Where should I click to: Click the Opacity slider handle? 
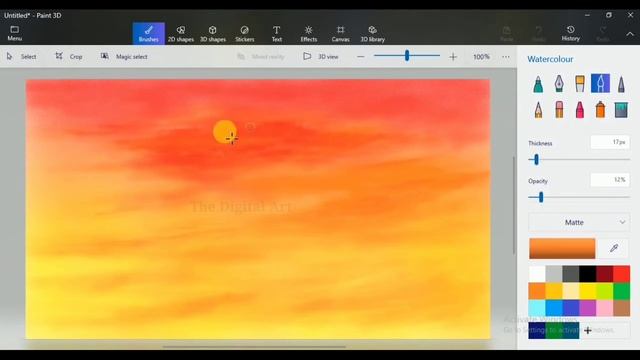[x=541, y=197]
